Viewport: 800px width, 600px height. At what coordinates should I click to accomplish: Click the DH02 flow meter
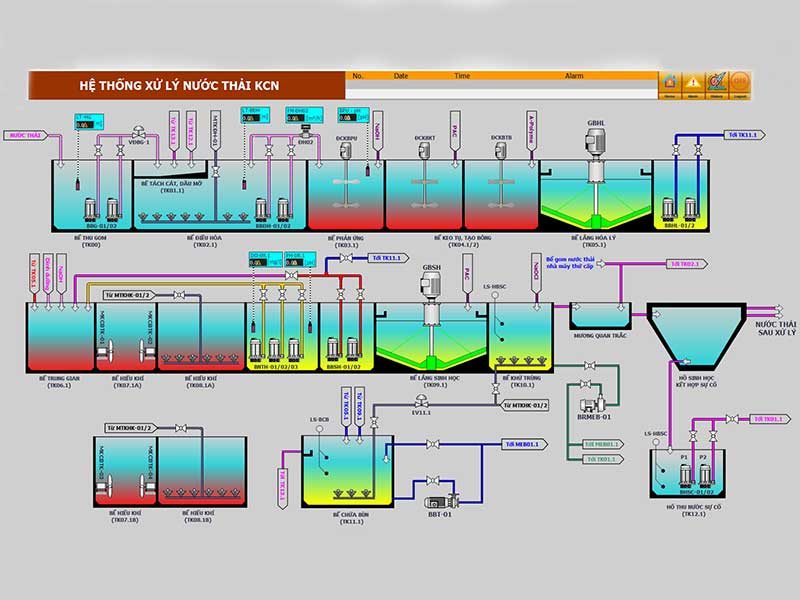[x=303, y=131]
